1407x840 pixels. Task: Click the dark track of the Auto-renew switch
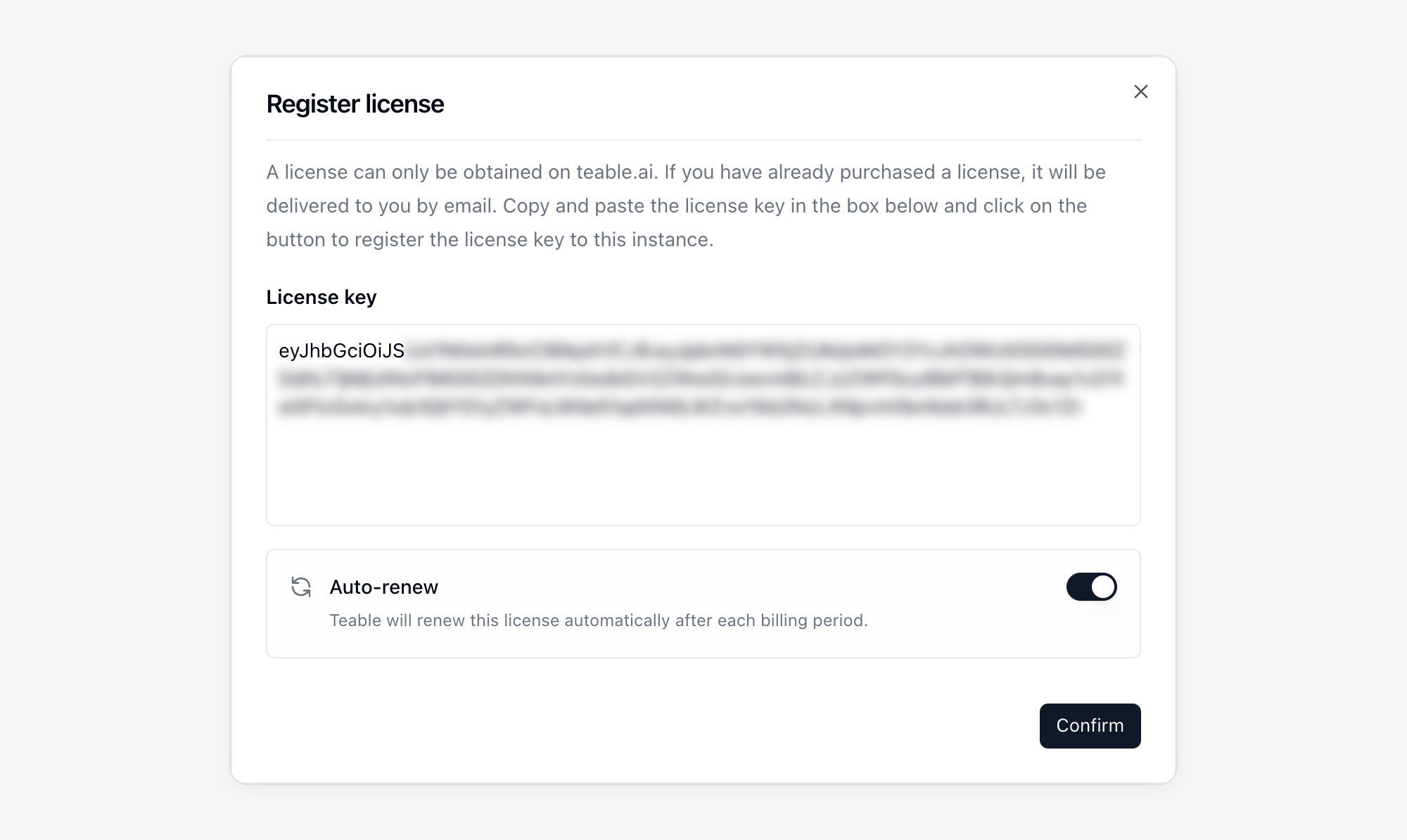click(1078, 587)
